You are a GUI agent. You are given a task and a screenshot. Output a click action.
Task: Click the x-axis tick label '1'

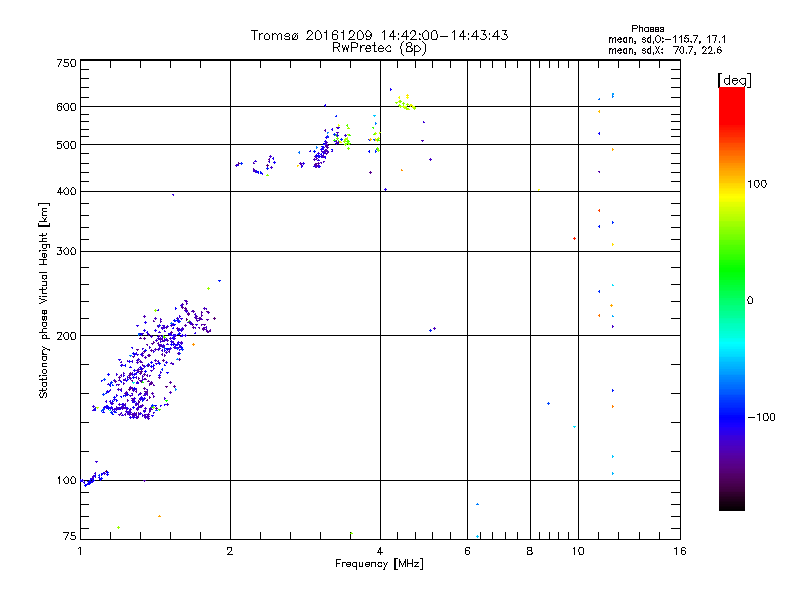[x=80, y=551]
